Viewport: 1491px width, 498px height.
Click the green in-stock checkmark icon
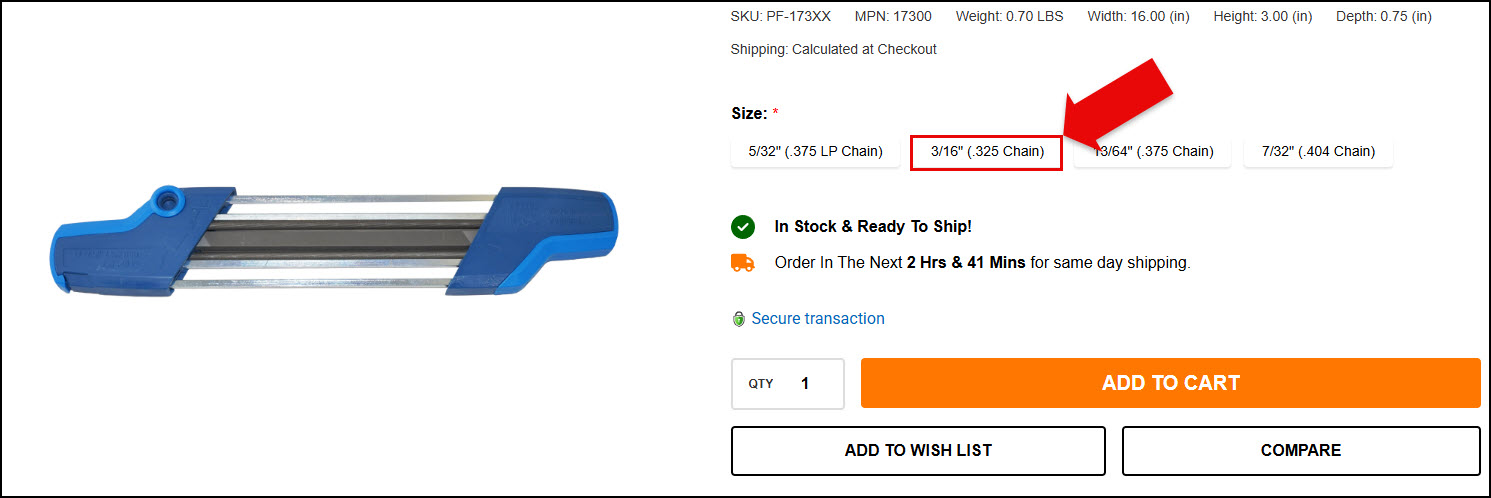[x=743, y=227]
